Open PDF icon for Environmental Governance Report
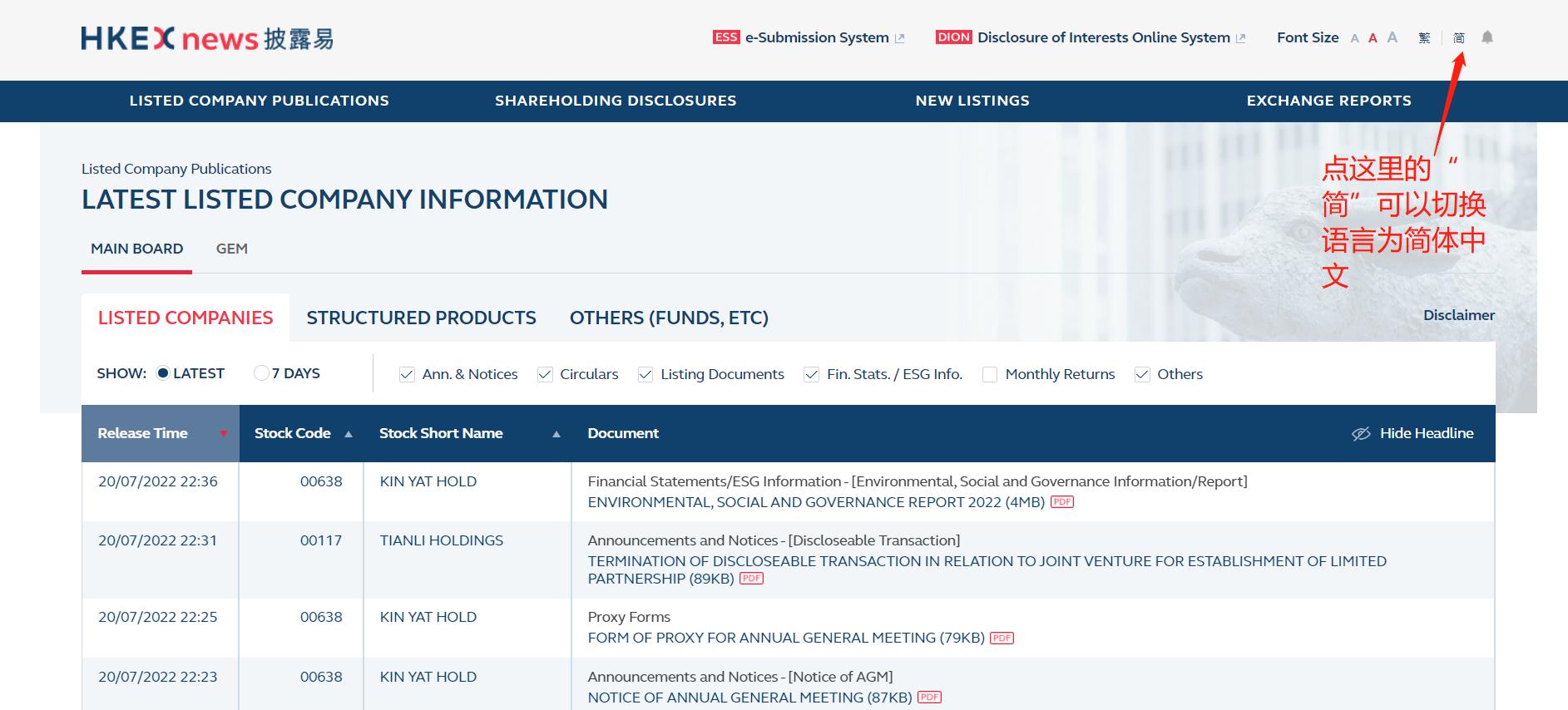The image size is (1568, 710). pos(1062,502)
